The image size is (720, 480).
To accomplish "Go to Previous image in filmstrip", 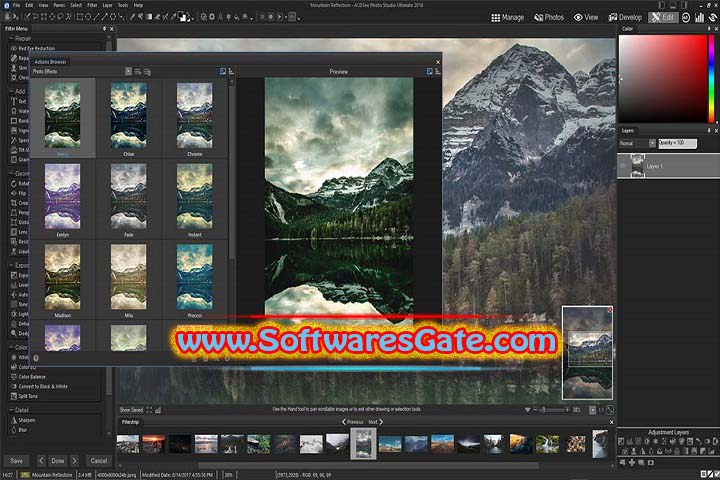I will pos(353,422).
